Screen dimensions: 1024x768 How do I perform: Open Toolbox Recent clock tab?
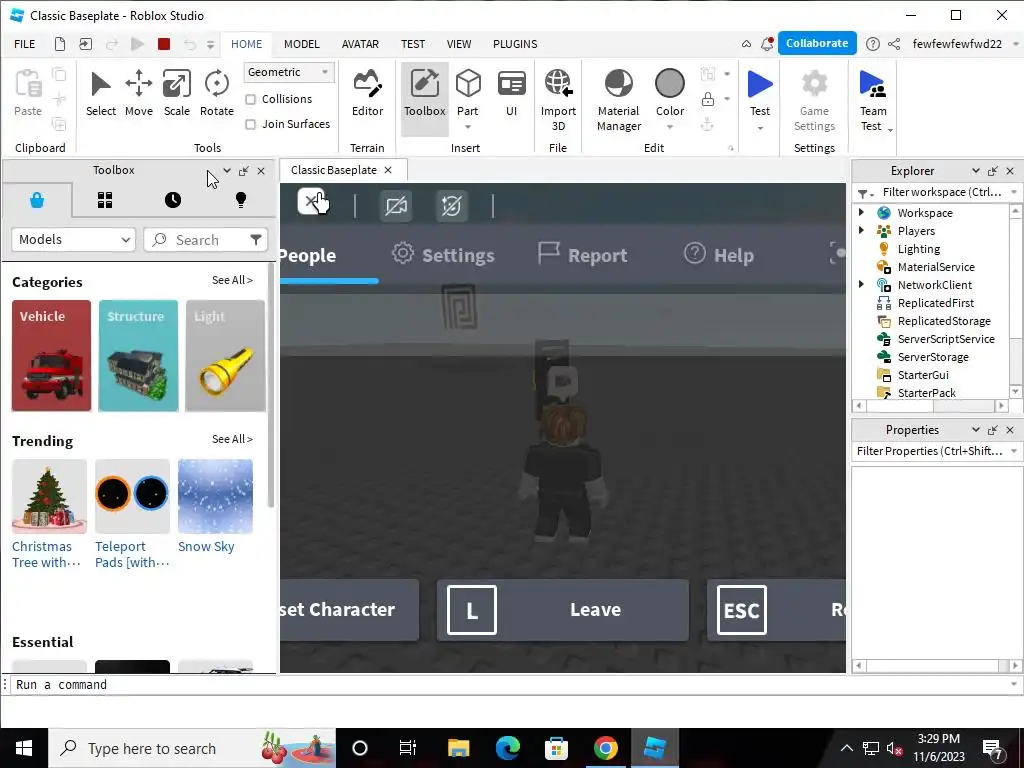click(173, 200)
